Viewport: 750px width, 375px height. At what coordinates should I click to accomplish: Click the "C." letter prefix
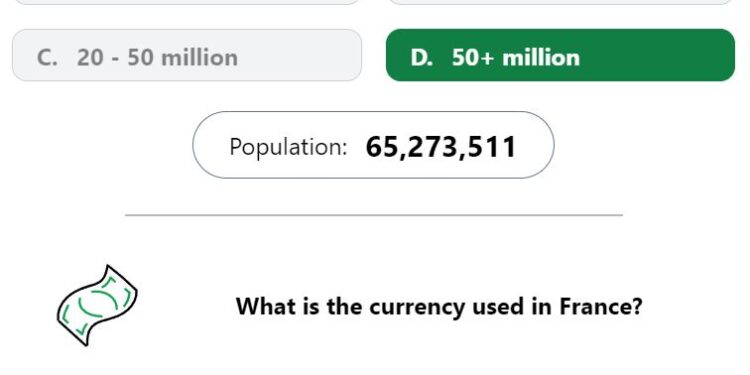(47, 58)
